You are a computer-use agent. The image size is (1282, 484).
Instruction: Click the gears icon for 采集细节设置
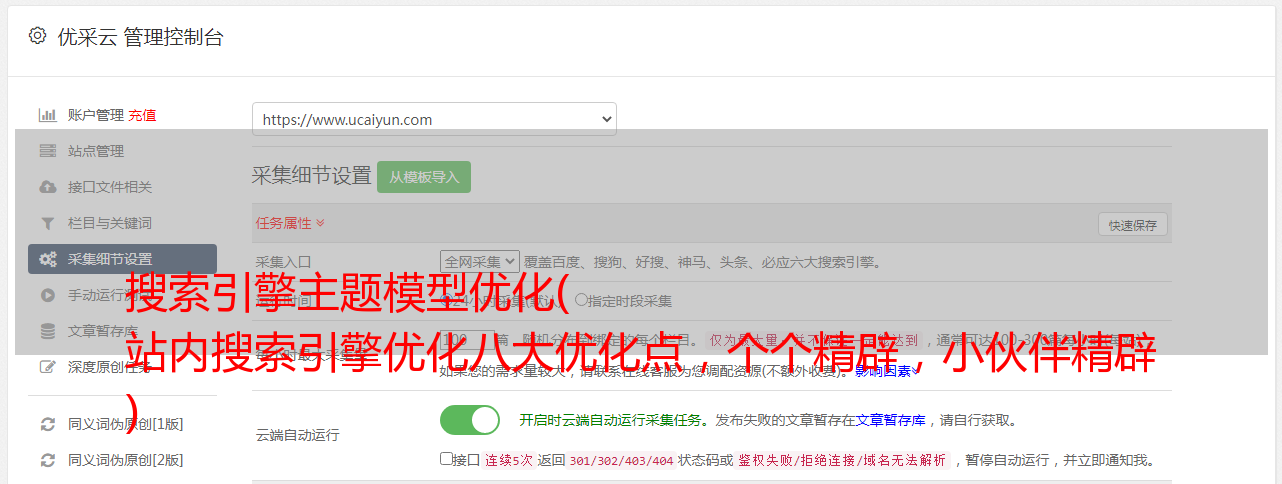[x=47, y=259]
